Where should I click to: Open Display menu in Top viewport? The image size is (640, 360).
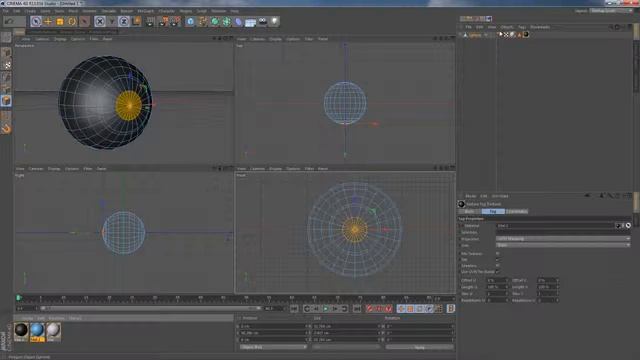tap(275, 39)
